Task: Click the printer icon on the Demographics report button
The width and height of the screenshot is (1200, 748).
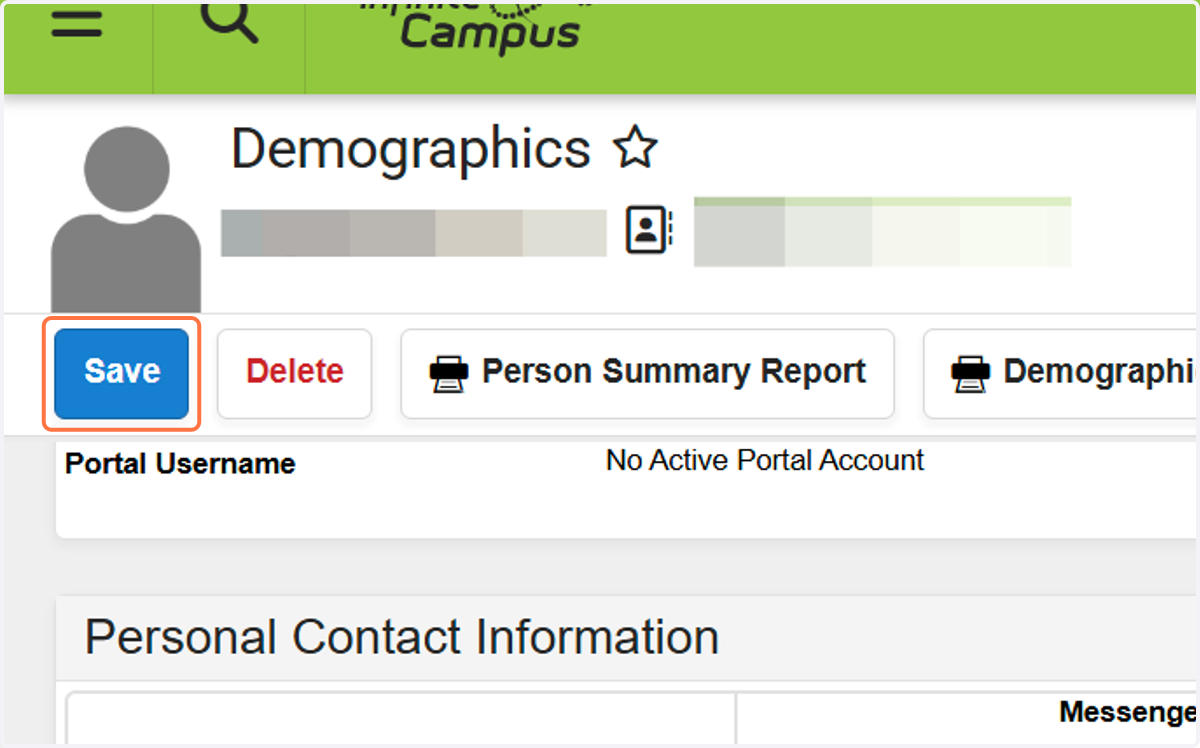Action: tap(970, 373)
